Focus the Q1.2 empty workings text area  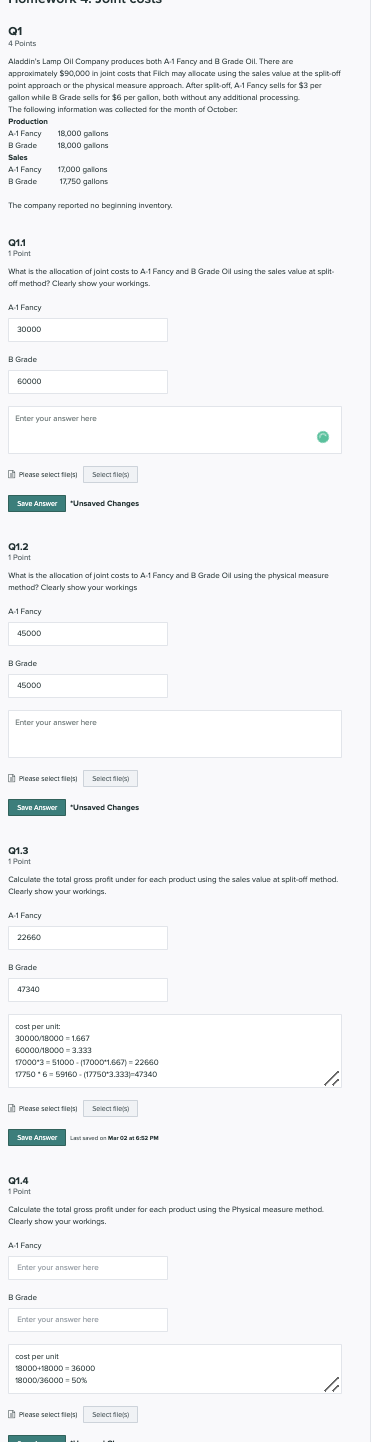tap(175, 734)
